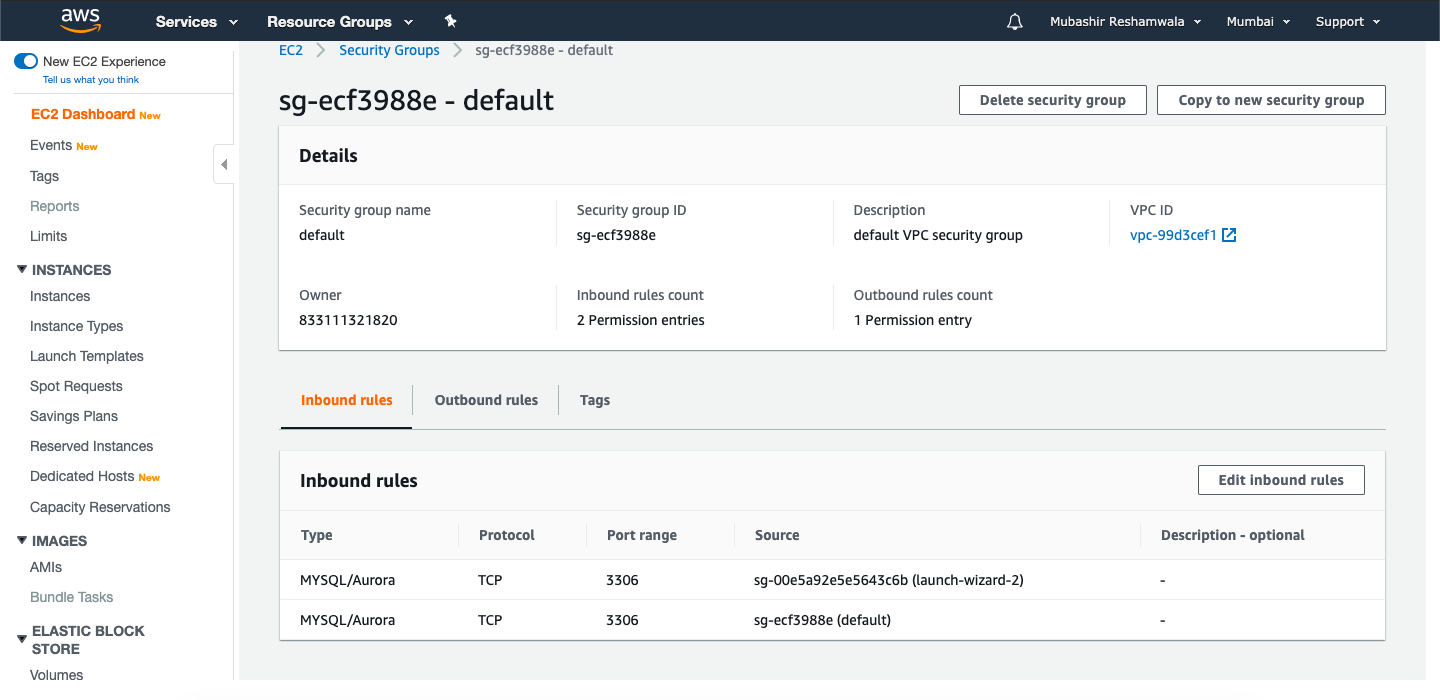
Task: Open the AWS logo home link
Action: (81, 20)
